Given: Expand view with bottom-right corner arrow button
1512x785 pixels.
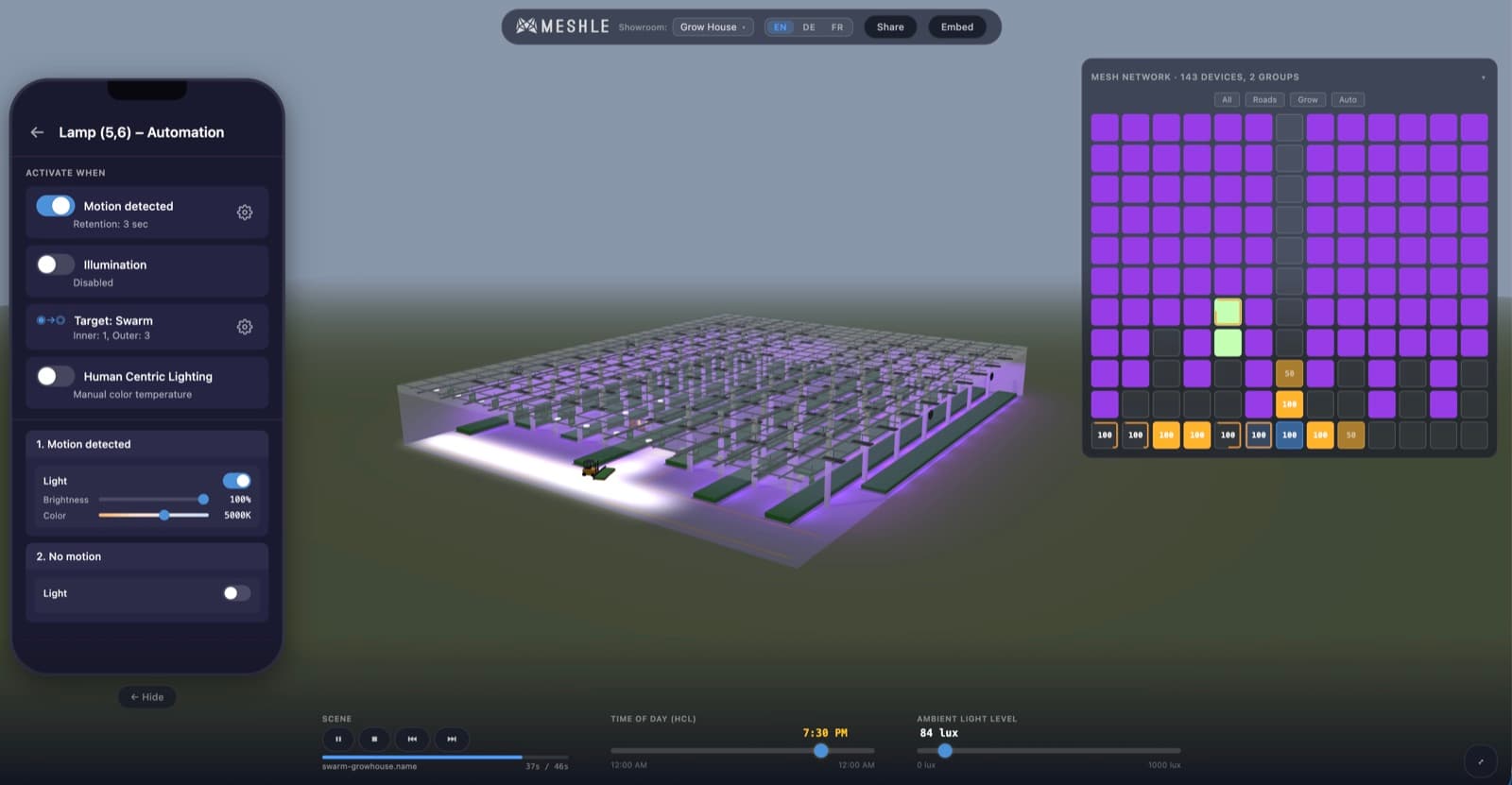Looking at the screenshot, I should [x=1480, y=761].
